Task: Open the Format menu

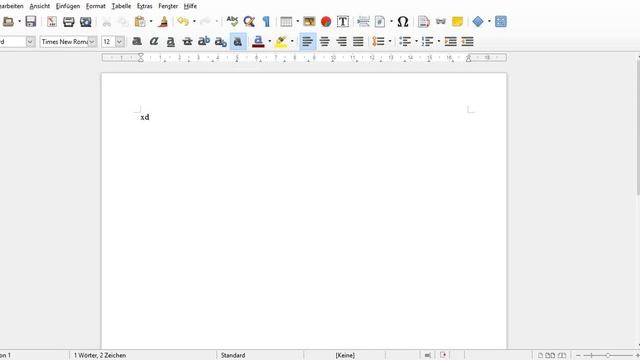Action: click(x=96, y=6)
